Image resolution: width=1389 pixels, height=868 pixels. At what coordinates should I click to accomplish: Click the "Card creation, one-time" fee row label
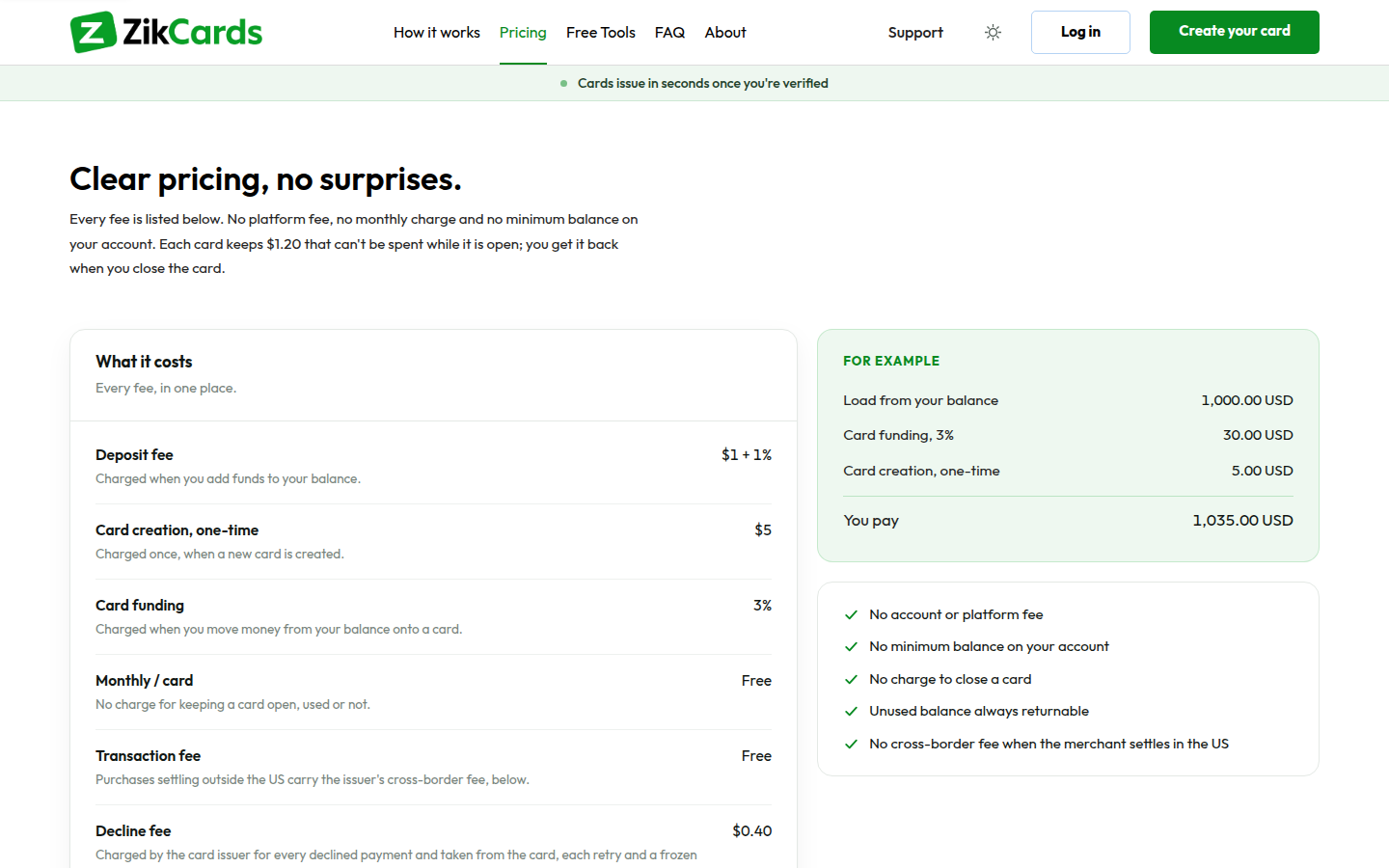coord(177,530)
